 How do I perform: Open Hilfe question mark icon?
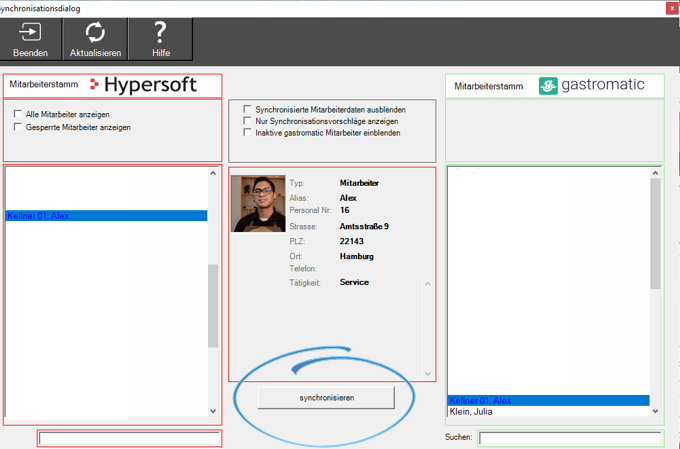[x=160, y=32]
